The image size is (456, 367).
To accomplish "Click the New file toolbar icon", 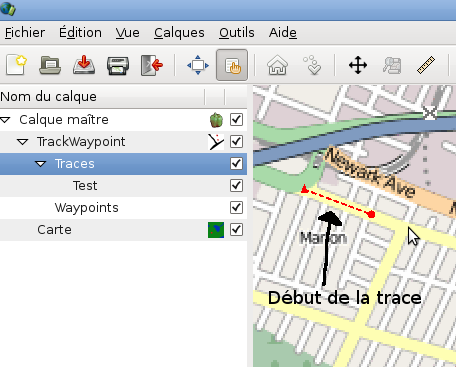I will click(16, 65).
